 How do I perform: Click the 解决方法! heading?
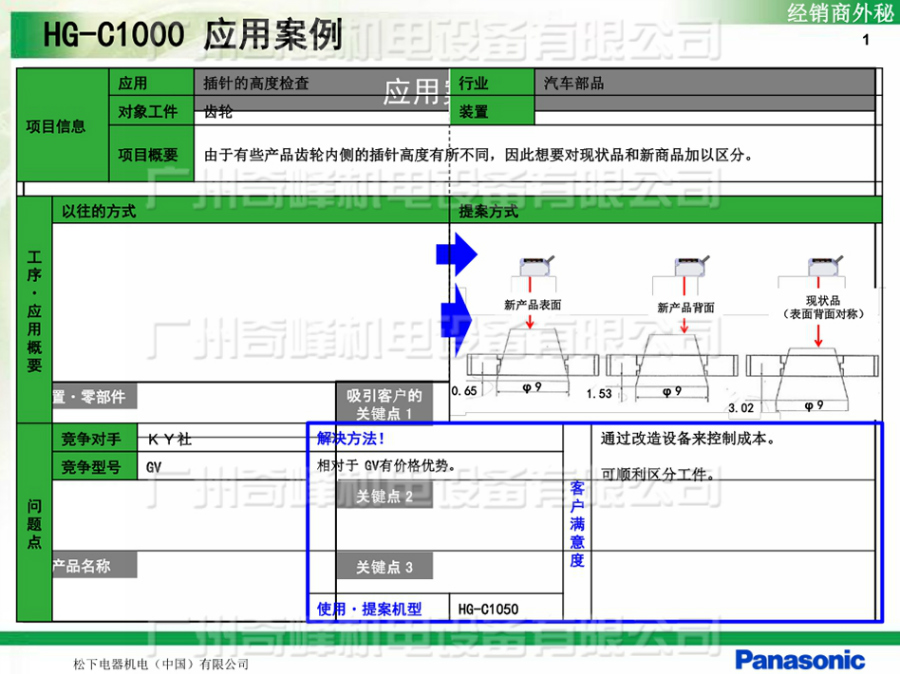[x=351, y=439]
